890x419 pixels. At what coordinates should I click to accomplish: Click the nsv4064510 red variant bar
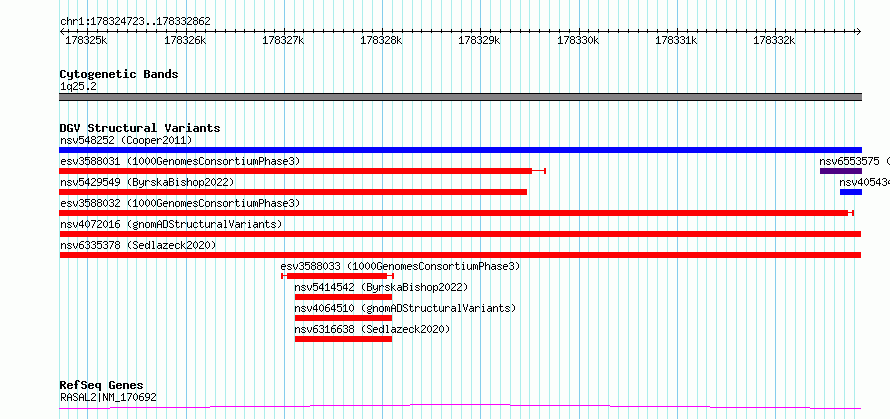pos(343,318)
